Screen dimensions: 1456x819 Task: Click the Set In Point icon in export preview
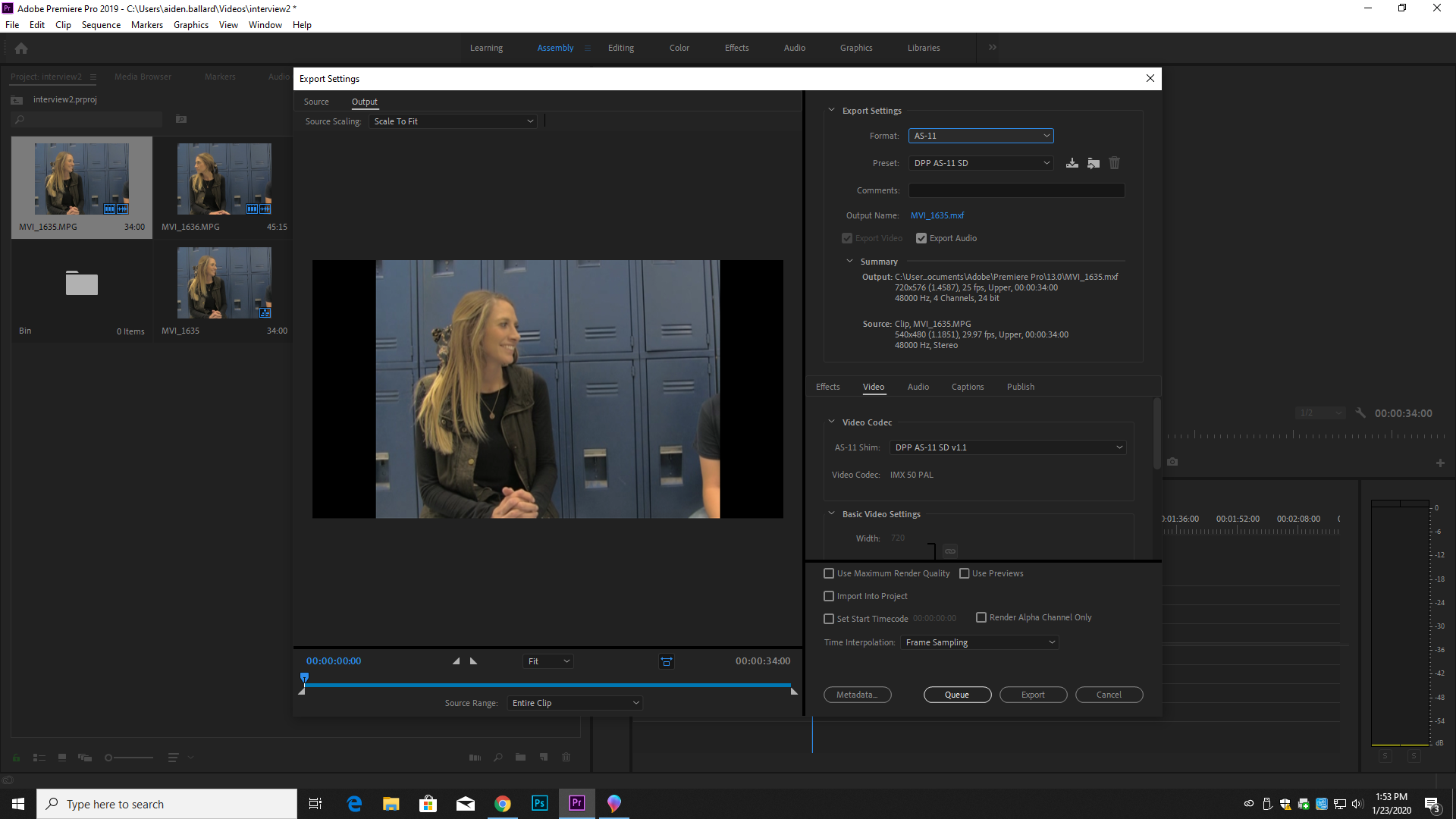[x=457, y=661]
